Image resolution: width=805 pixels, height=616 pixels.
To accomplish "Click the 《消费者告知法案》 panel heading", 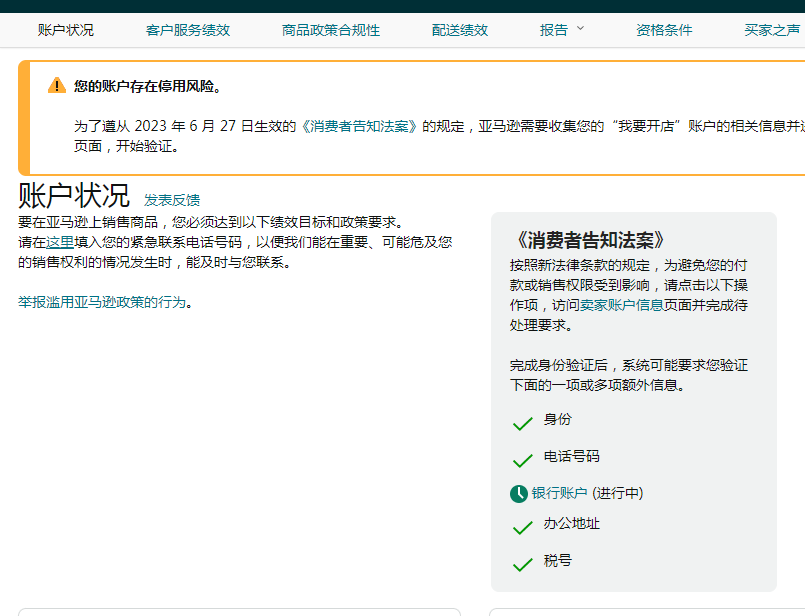I will [x=589, y=240].
